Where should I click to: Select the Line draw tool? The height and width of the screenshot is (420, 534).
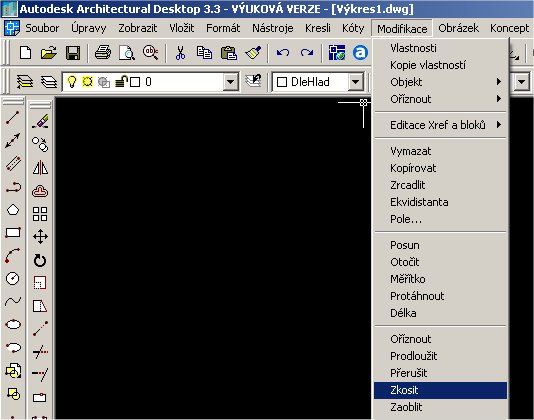tap(13, 118)
